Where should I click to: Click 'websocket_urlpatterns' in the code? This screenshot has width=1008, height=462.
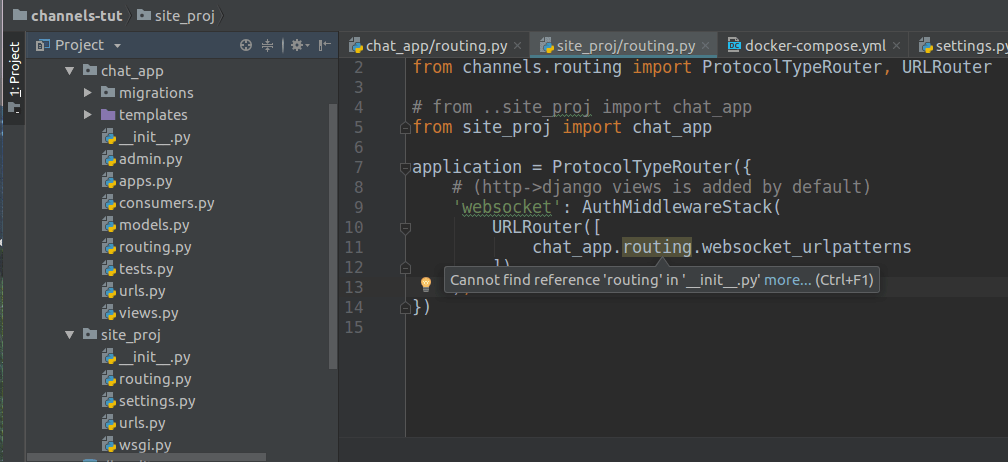pos(807,247)
